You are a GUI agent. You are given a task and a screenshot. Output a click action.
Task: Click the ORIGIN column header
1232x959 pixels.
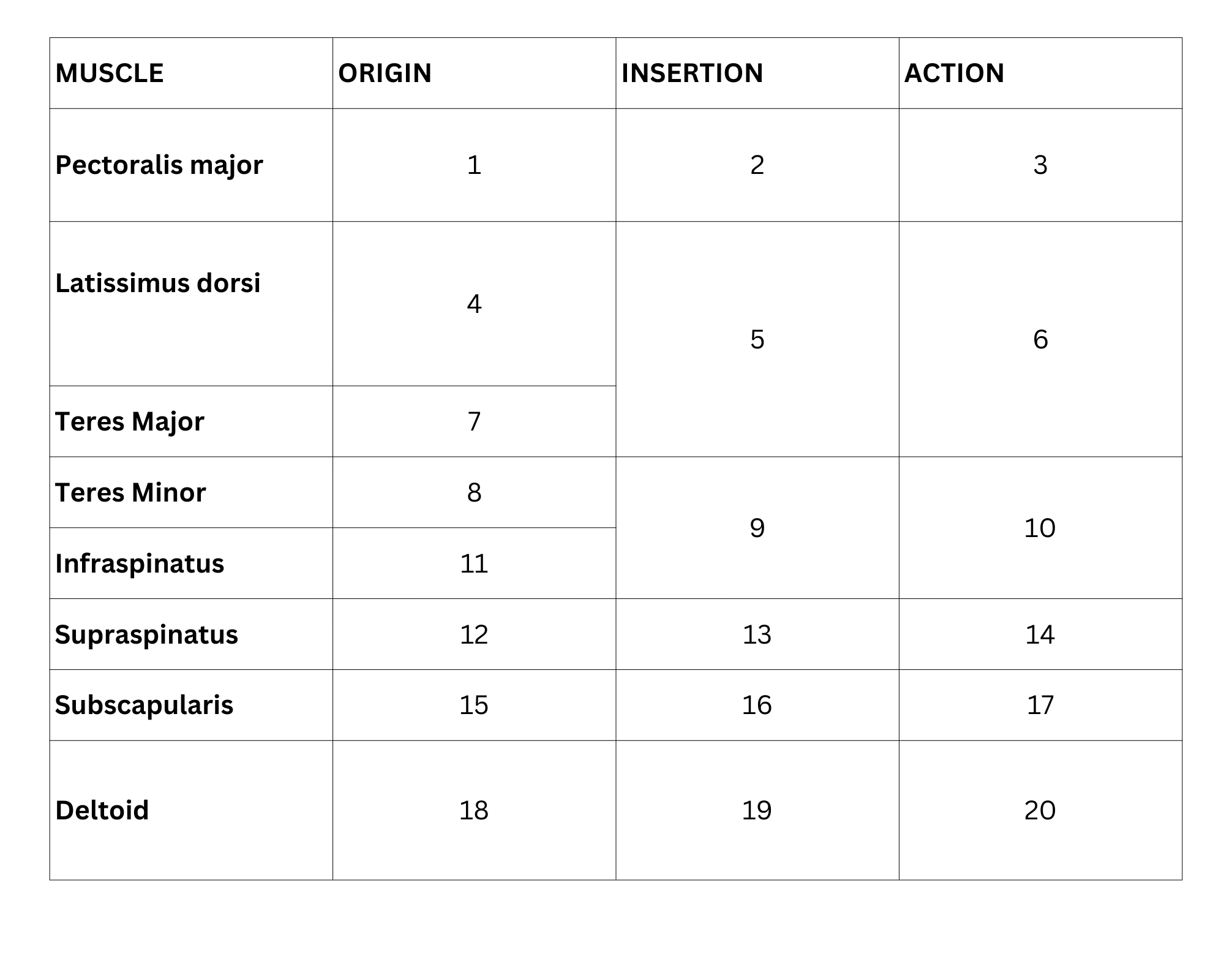(x=385, y=73)
